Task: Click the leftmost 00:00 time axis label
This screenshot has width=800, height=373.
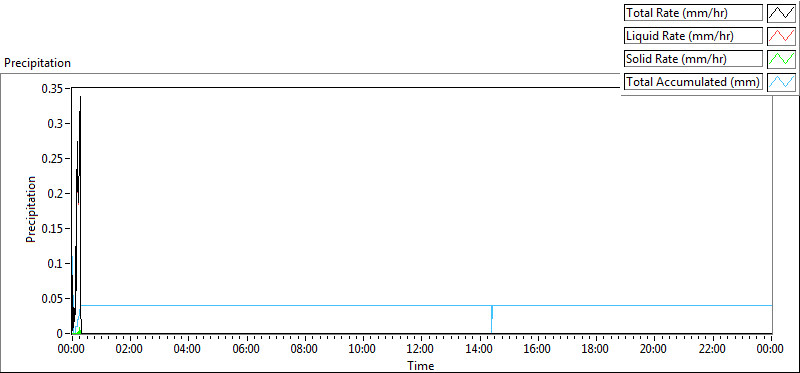Action: pos(72,350)
